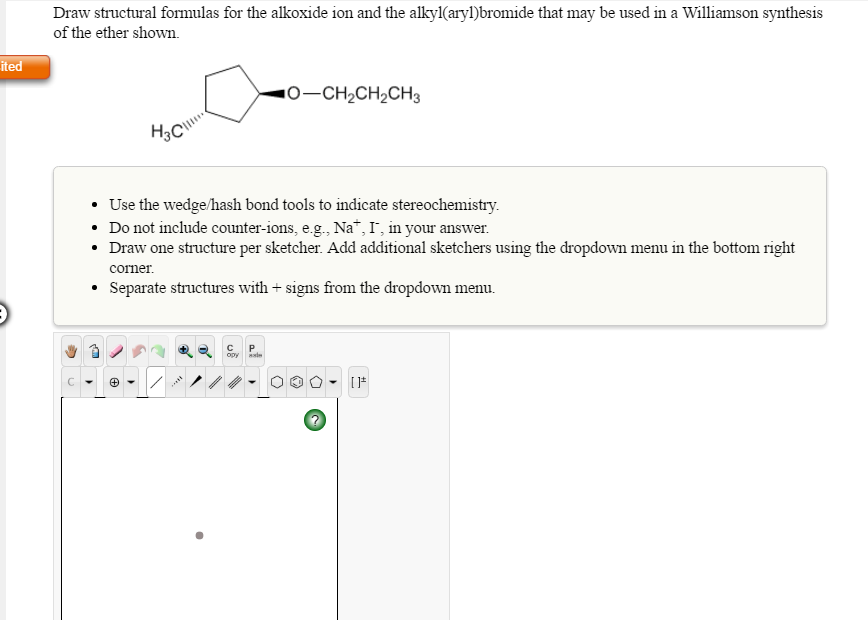Click the charge bracket [ ]± tool
868x620 pixels.
(358, 383)
